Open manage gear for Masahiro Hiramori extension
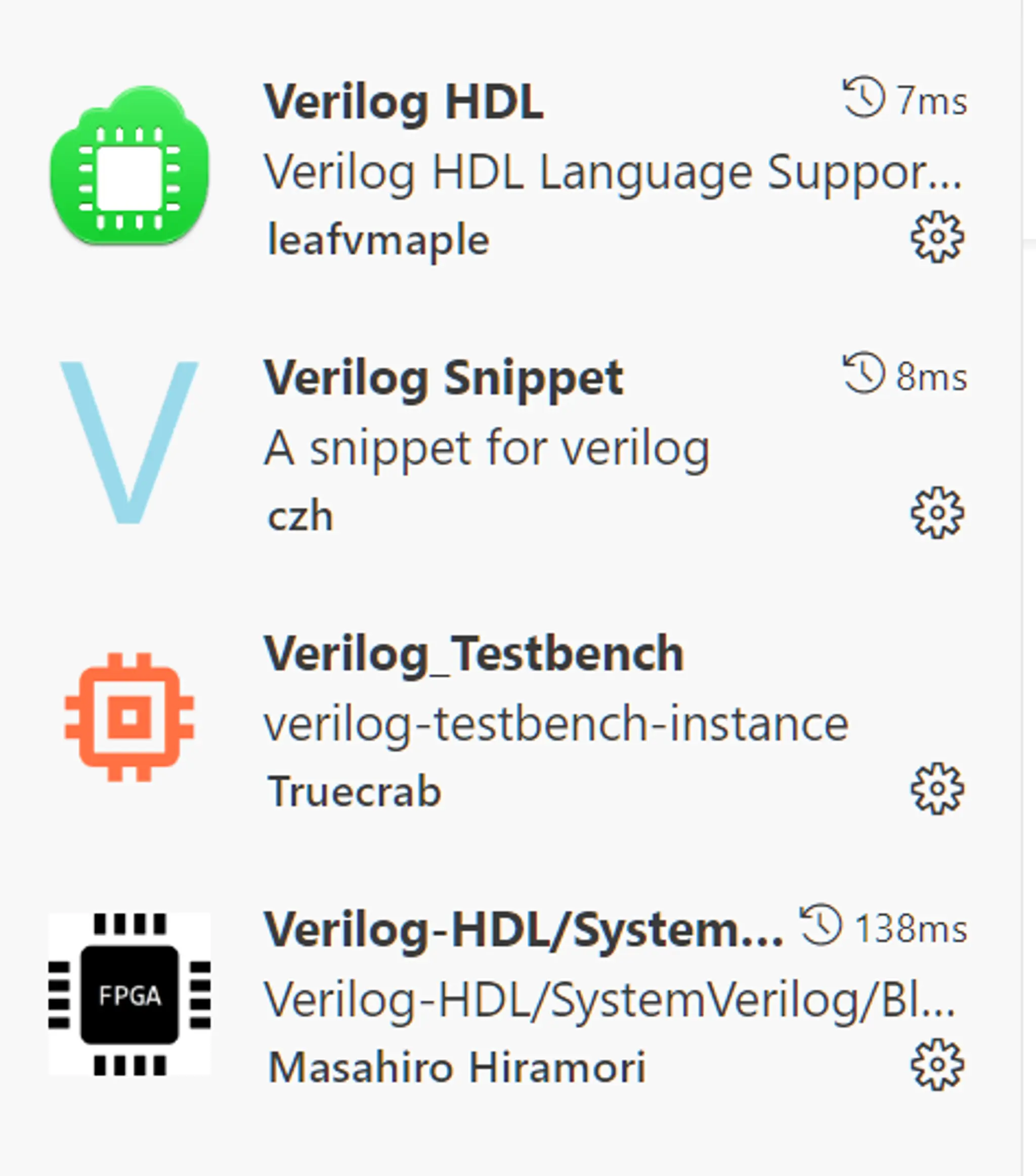The image size is (1036, 1176). (x=937, y=1064)
